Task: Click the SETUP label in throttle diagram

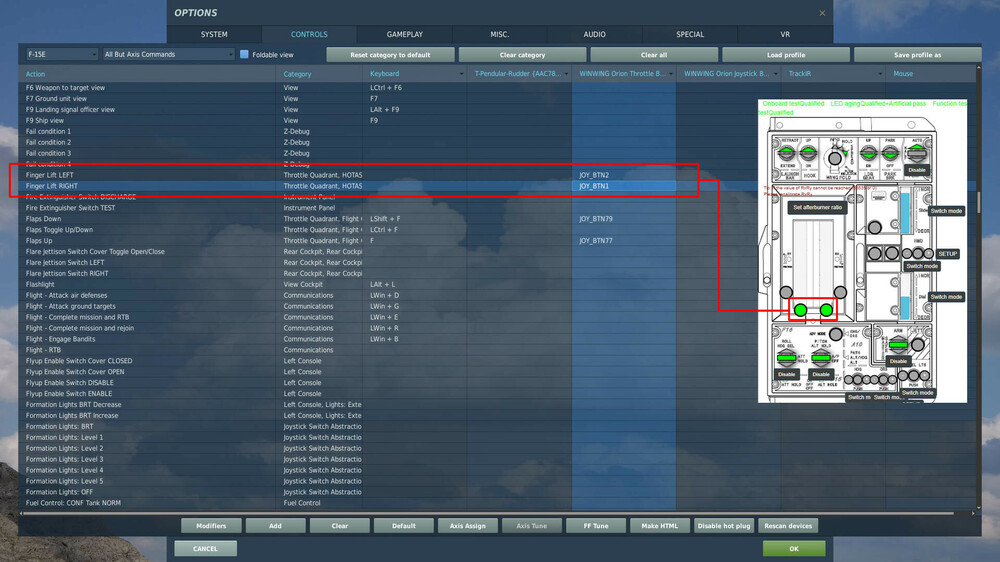Action: (948, 254)
